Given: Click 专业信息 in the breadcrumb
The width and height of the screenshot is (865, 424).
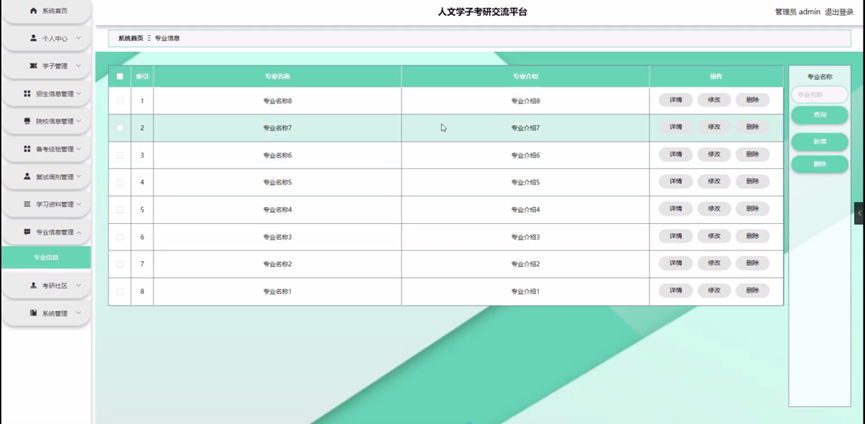Looking at the screenshot, I should pyautogui.click(x=167, y=38).
